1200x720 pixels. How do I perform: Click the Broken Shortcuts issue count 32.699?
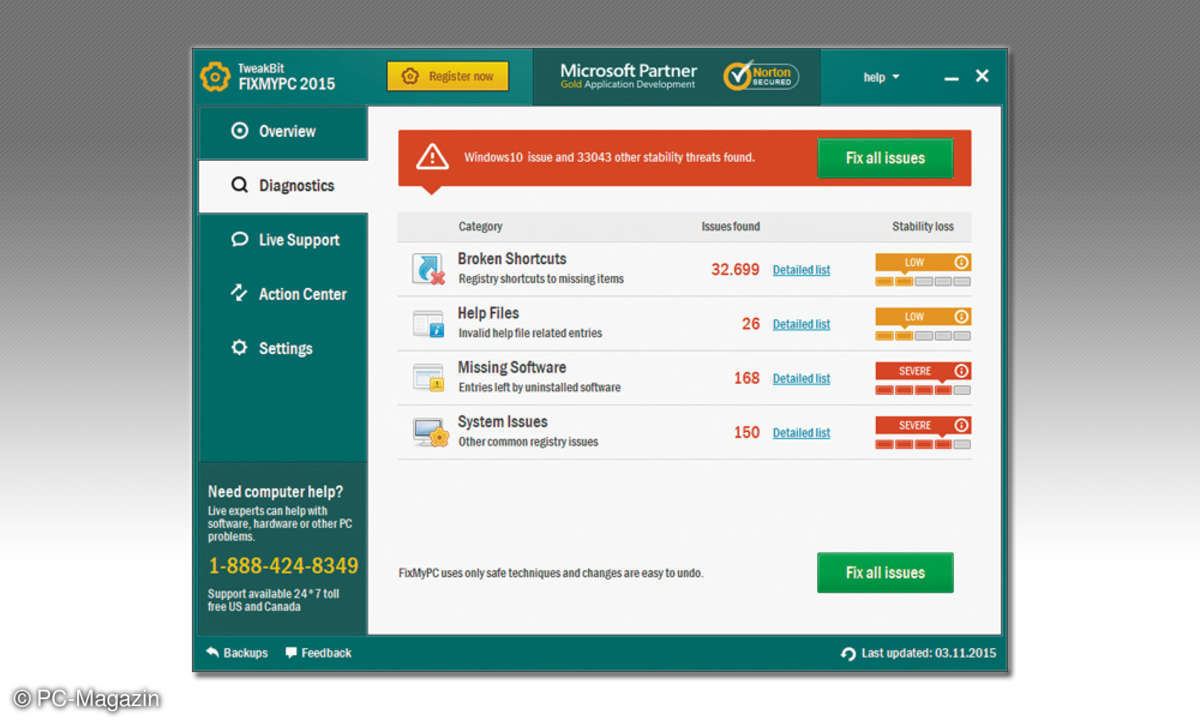pos(735,270)
